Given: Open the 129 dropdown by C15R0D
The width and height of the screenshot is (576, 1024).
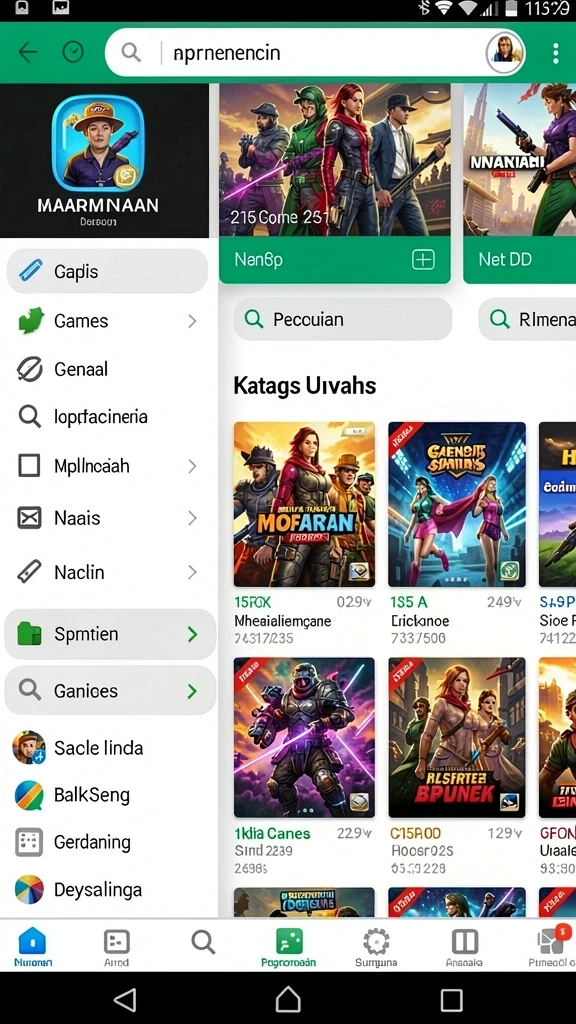Looking at the screenshot, I should pos(504,833).
